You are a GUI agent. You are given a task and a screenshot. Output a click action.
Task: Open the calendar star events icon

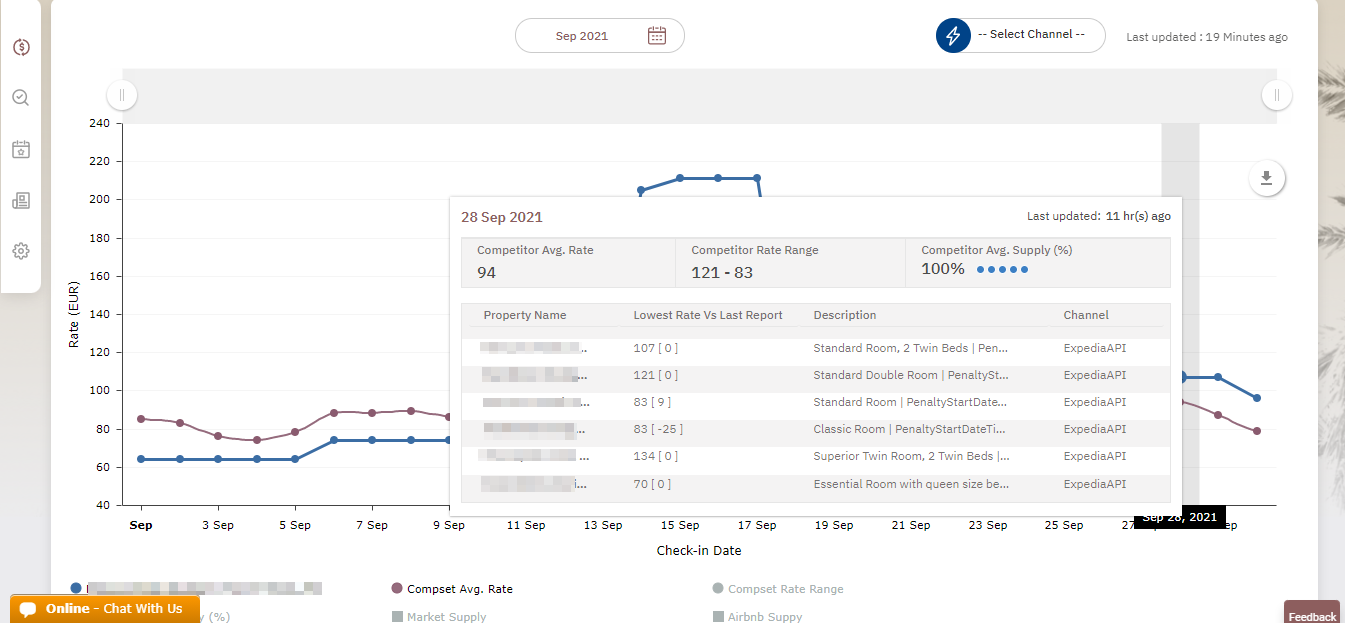point(21,150)
